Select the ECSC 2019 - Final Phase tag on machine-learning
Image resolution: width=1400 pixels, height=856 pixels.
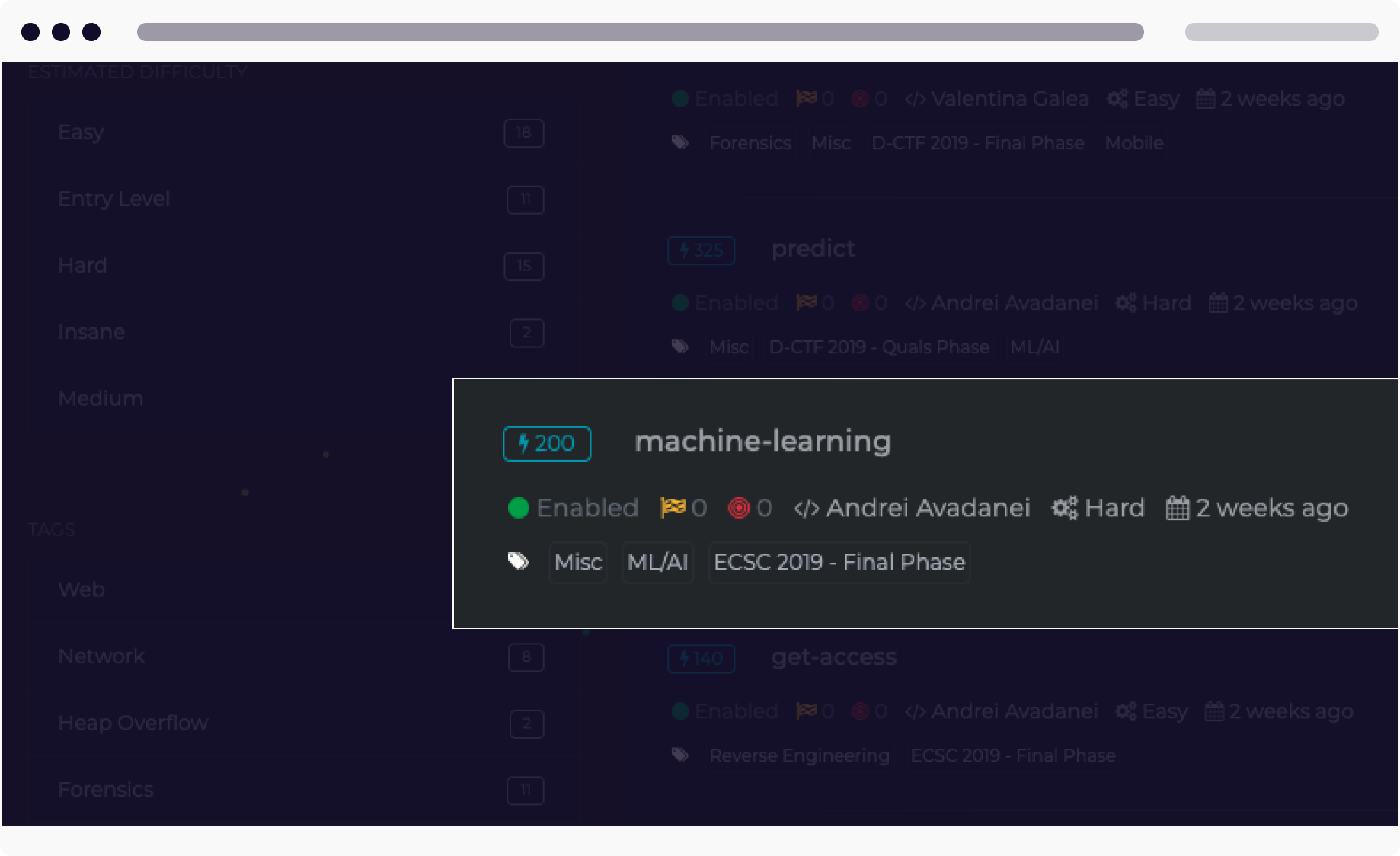839,562
